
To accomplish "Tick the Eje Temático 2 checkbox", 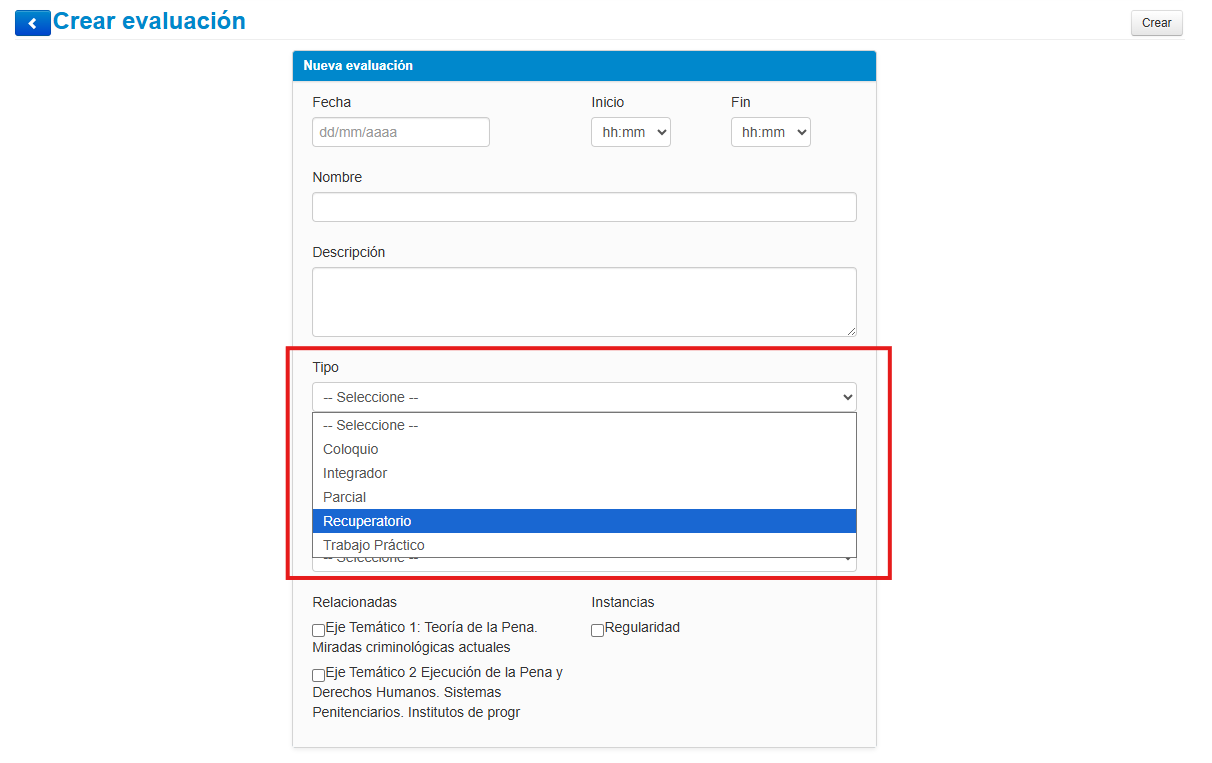I will 318,675.
